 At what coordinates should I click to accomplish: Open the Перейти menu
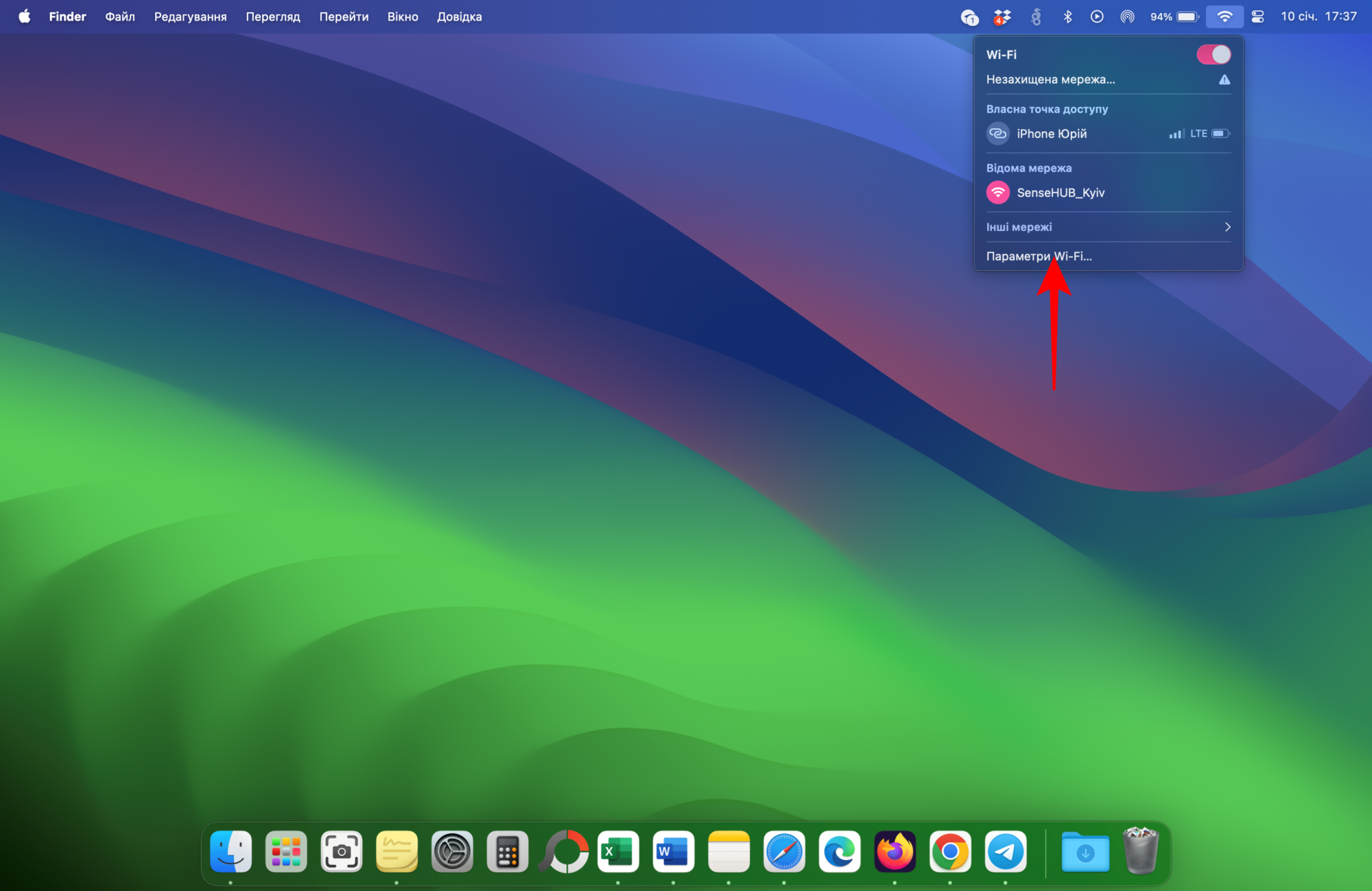[344, 16]
